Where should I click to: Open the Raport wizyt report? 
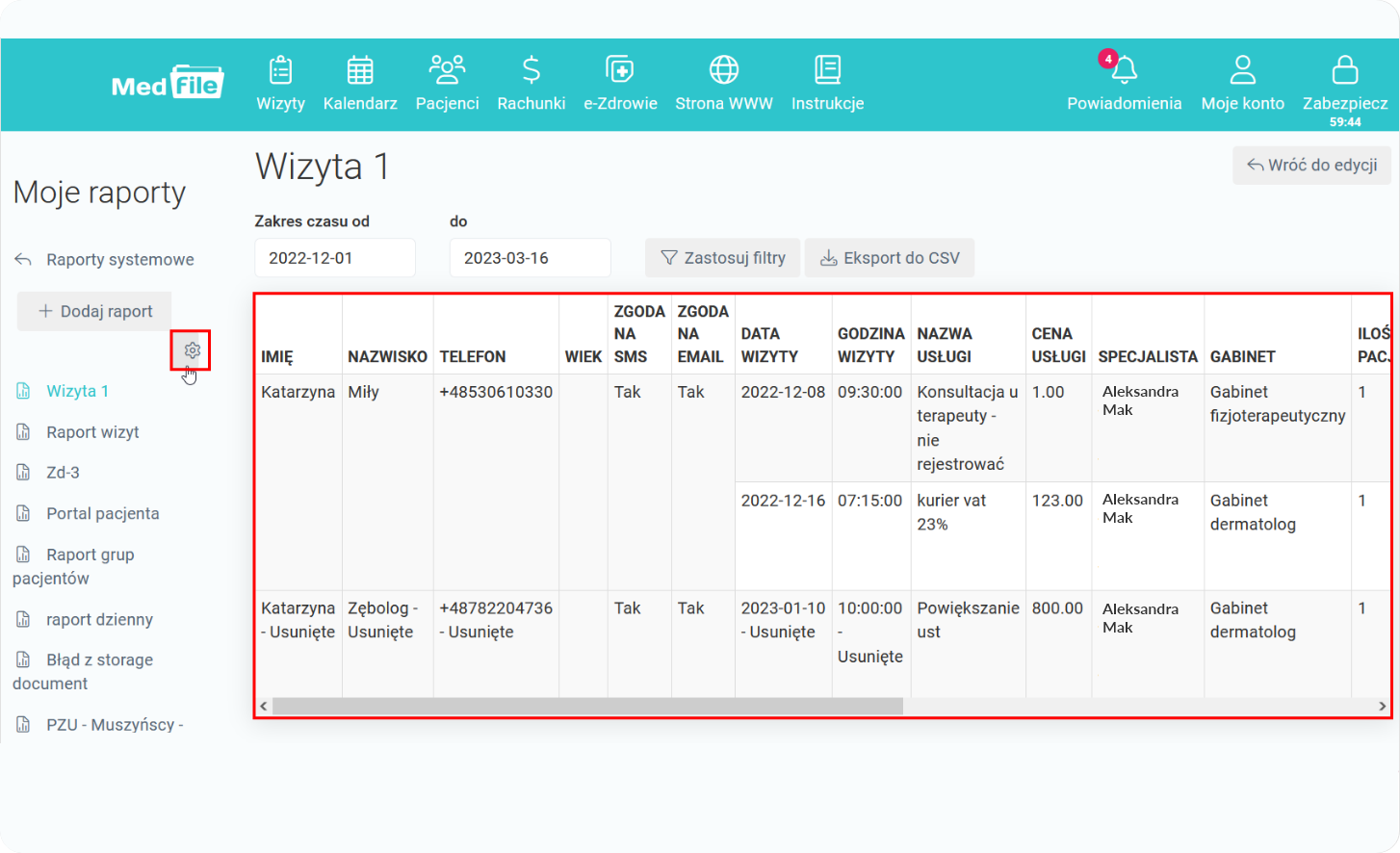point(92,432)
